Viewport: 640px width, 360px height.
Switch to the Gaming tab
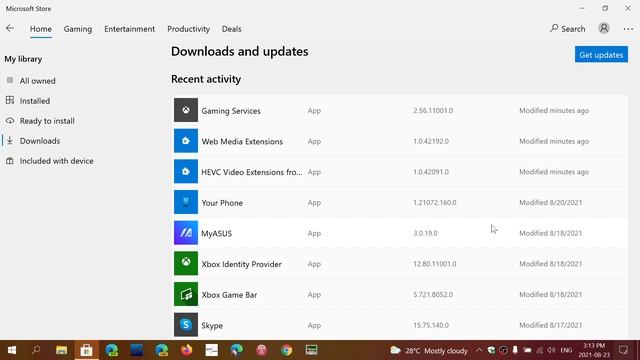click(x=78, y=29)
